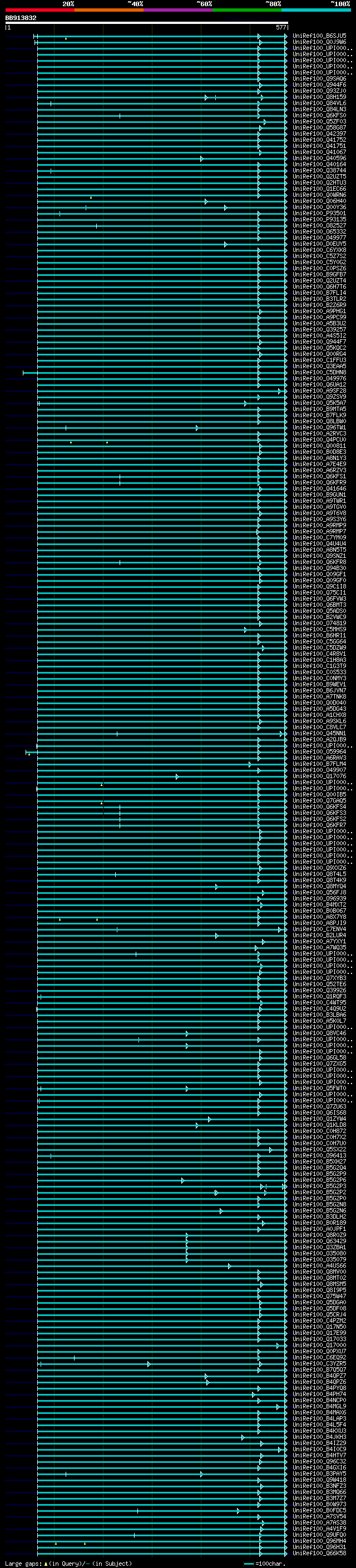The image size is (356, 1568).
Task: Open hit UniRef100_Q944F6
Action: (319, 85)
